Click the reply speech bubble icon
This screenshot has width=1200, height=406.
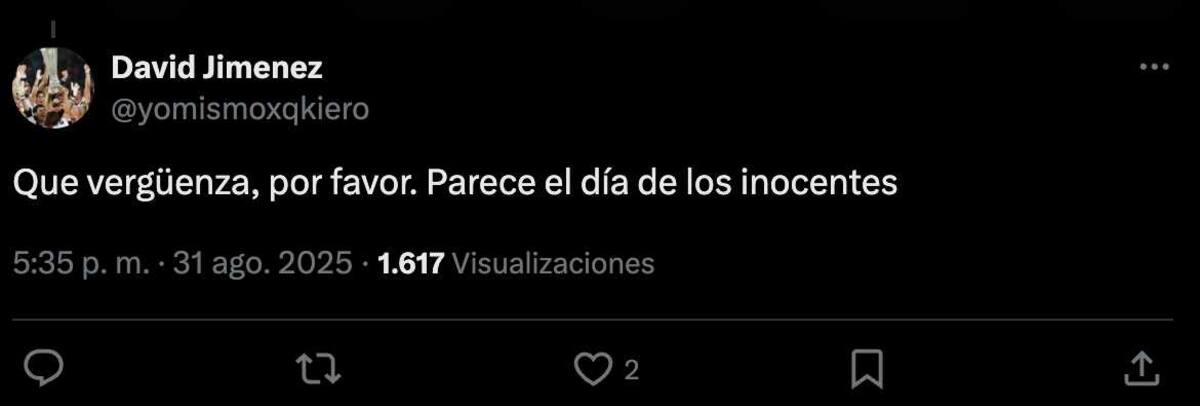44,371
